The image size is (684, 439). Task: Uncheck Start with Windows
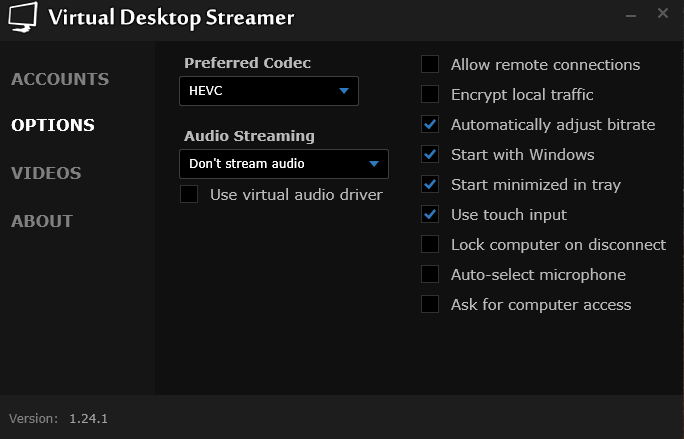point(430,155)
